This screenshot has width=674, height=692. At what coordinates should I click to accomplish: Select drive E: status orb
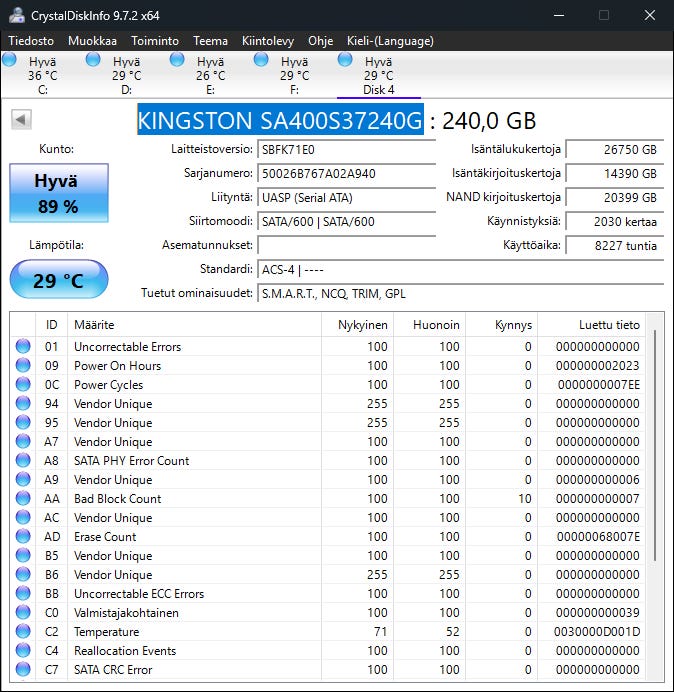[178, 60]
